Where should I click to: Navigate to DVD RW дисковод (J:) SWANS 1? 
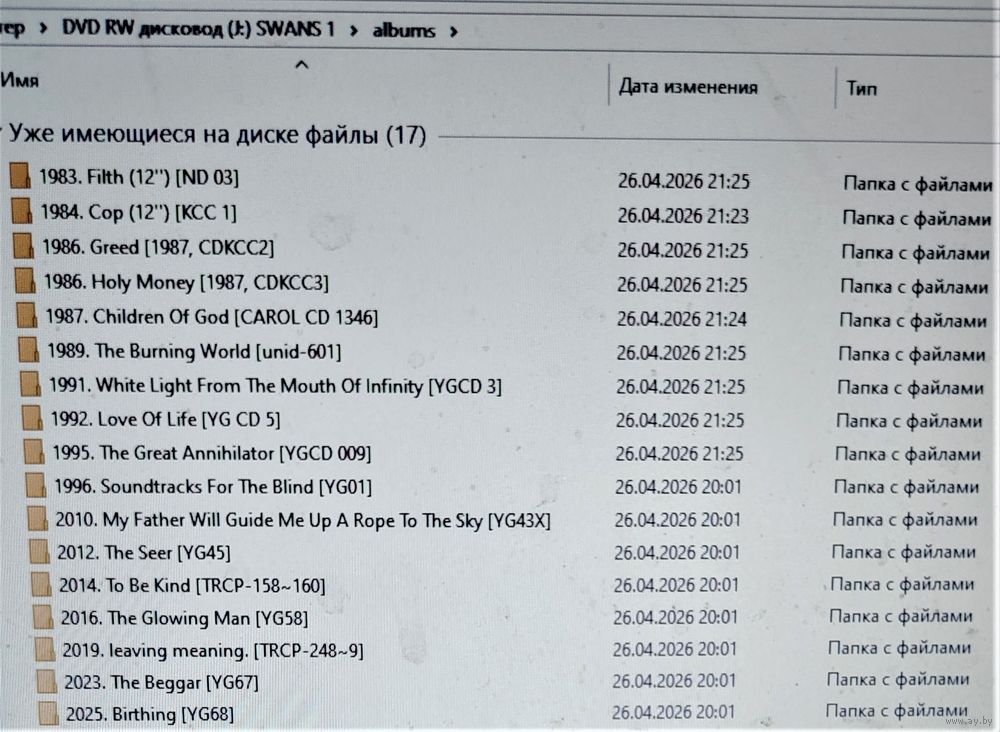[198, 29]
